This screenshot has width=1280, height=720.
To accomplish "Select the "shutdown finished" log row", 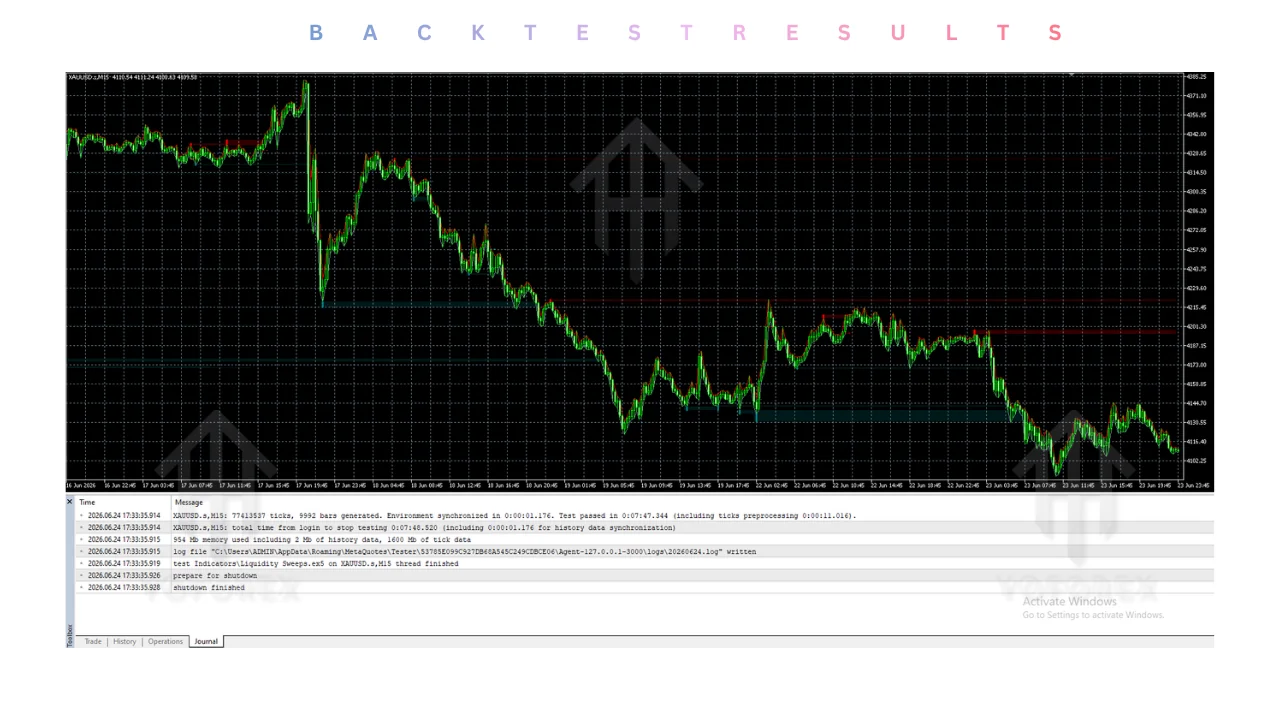I will [645, 587].
